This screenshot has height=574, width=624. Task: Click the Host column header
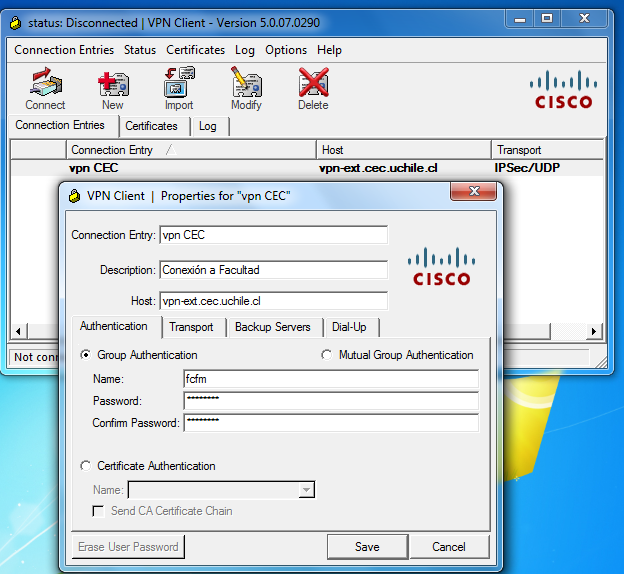404,150
